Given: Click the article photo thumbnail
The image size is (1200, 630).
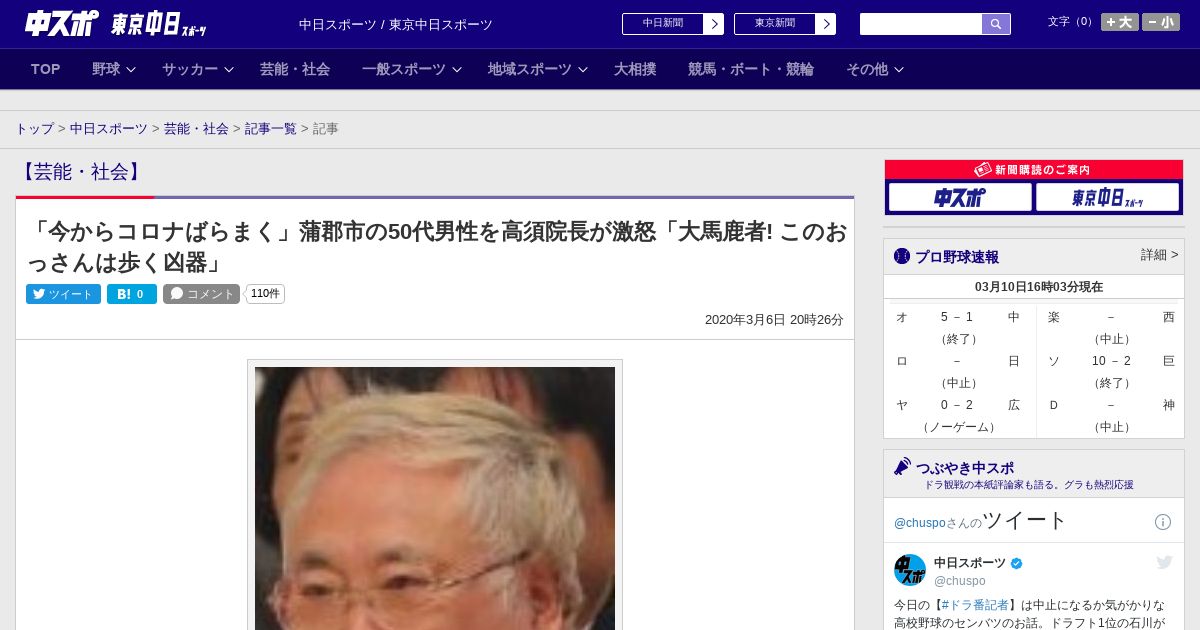Looking at the screenshot, I should coord(435,497).
